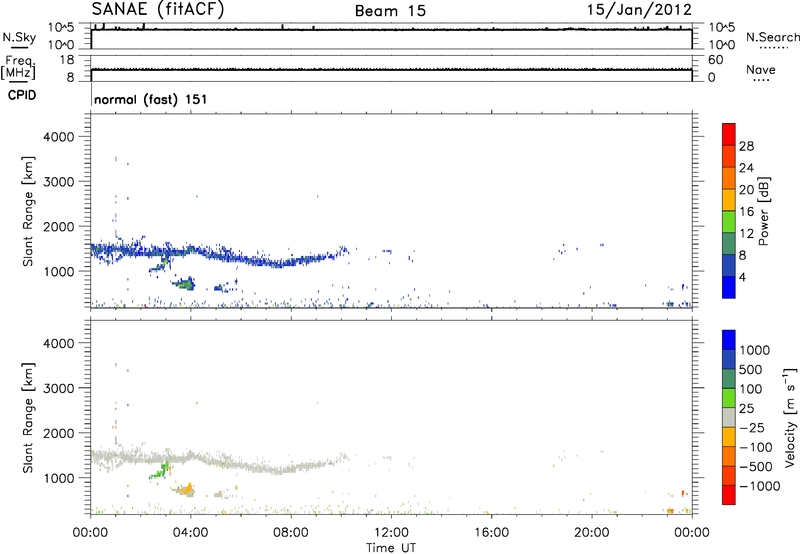Click the '3000' tick of the power panel axis
800x554 pixels.
pyautogui.click(x=59, y=182)
